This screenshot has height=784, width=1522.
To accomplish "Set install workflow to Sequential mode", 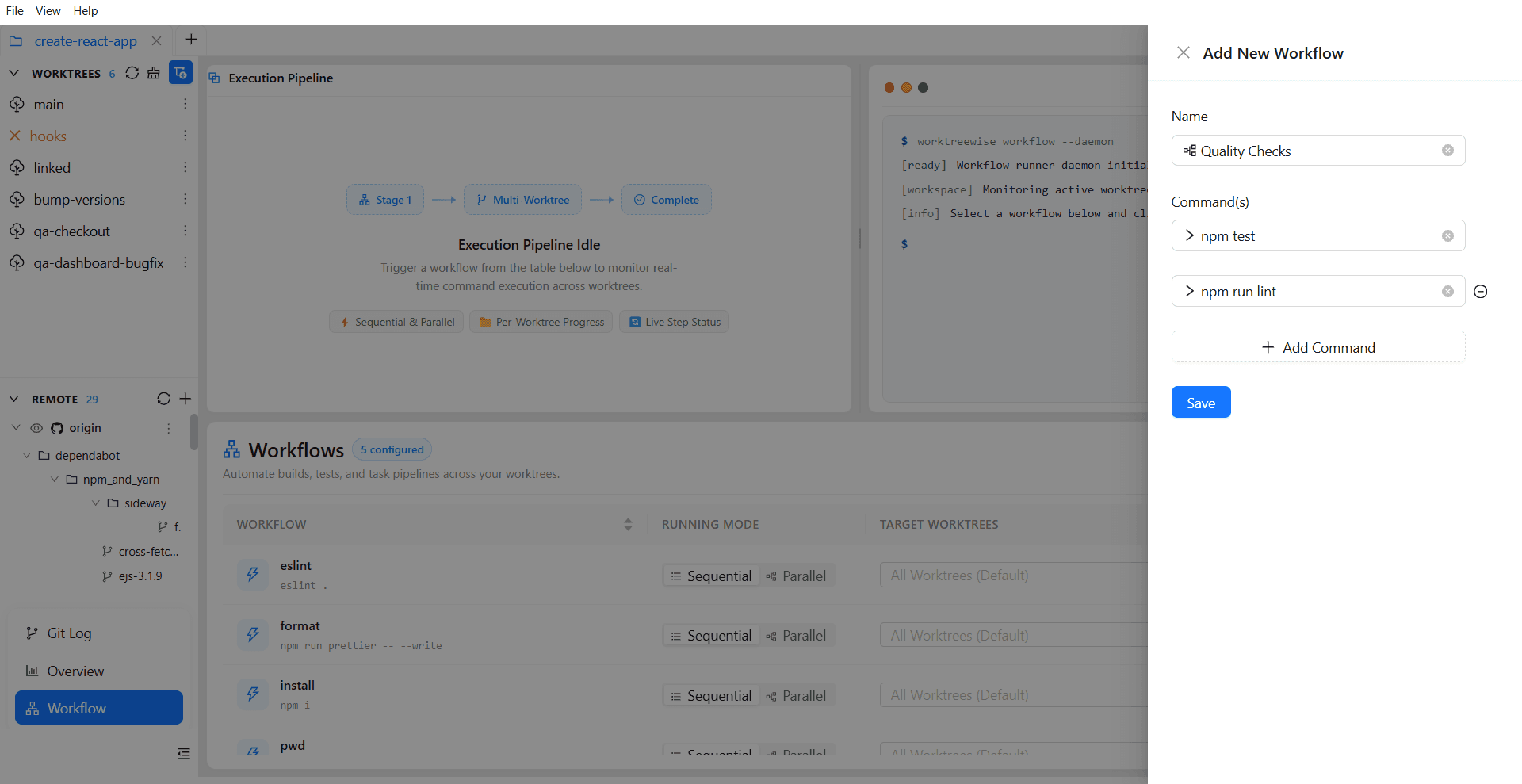I will point(711,696).
